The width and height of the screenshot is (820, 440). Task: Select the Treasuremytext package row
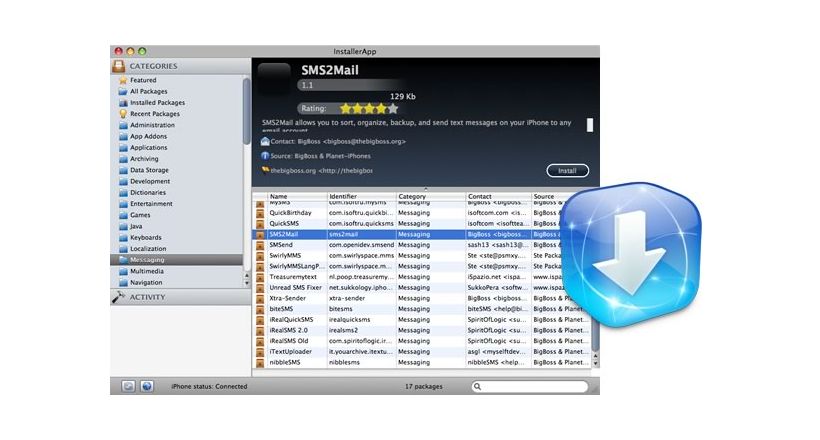pyautogui.click(x=422, y=277)
